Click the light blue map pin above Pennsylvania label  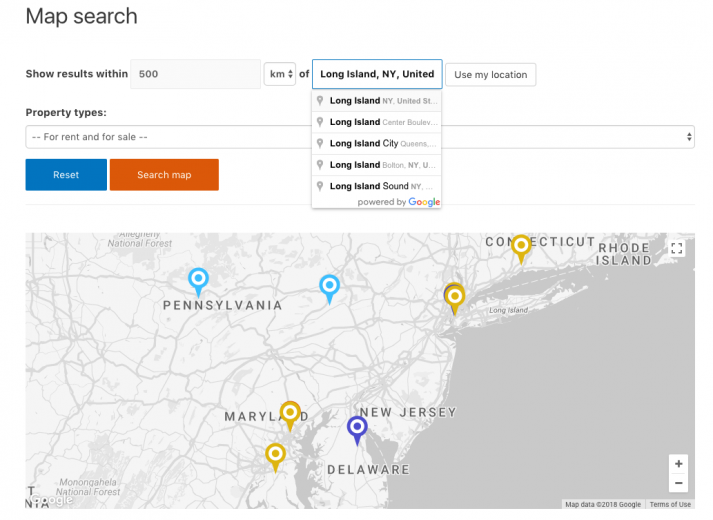[x=198, y=282]
